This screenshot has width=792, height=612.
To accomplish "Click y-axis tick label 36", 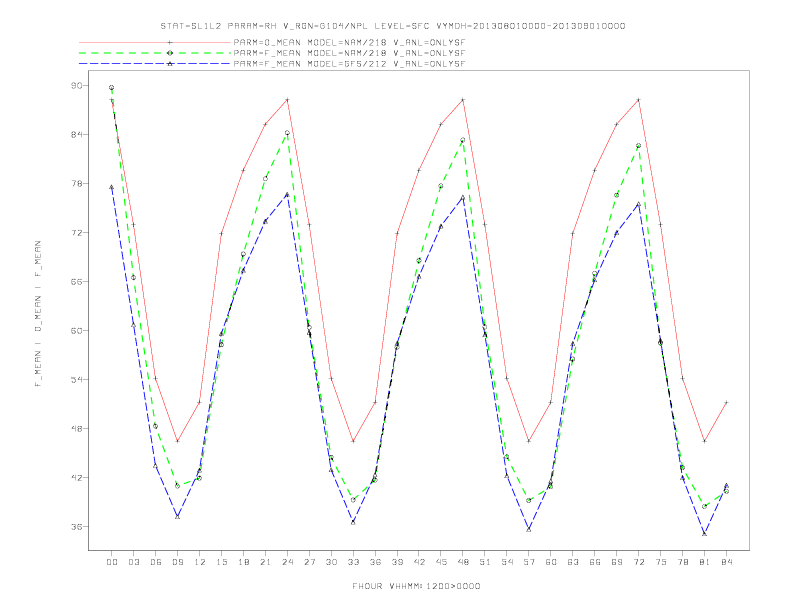I will click(x=76, y=527).
